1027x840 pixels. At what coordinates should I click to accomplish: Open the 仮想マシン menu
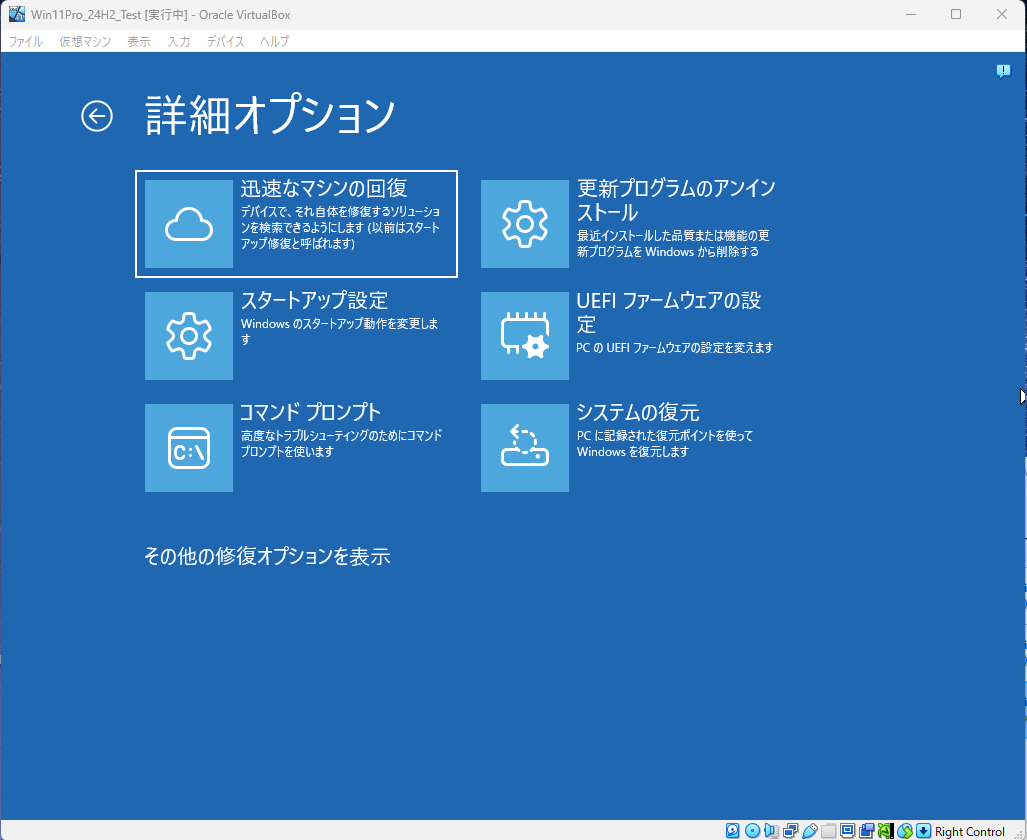[x=85, y=42]
